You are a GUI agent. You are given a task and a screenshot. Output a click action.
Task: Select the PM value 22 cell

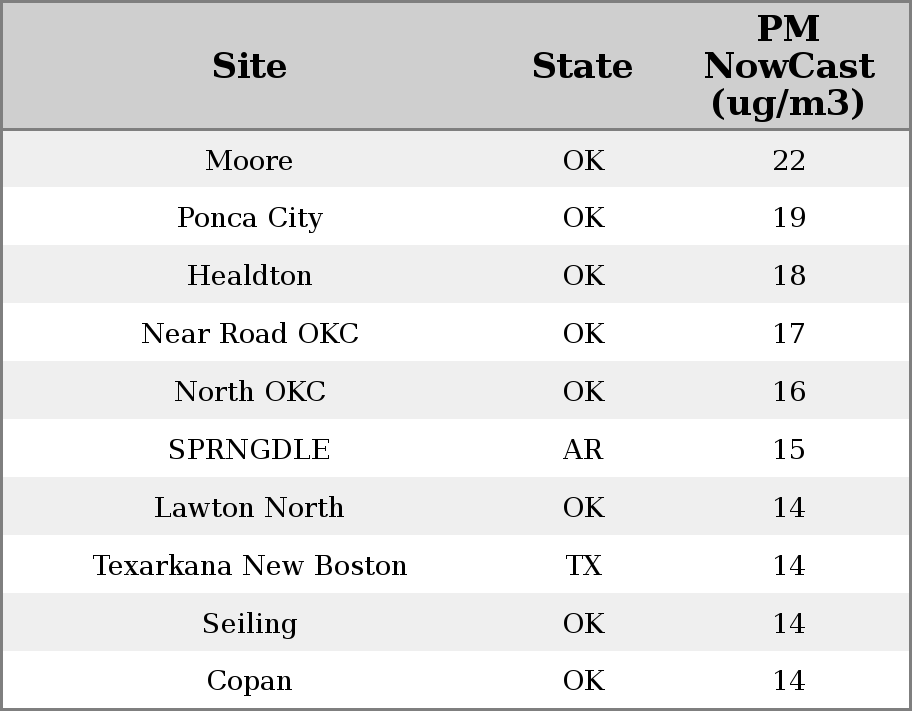point(788,160)
